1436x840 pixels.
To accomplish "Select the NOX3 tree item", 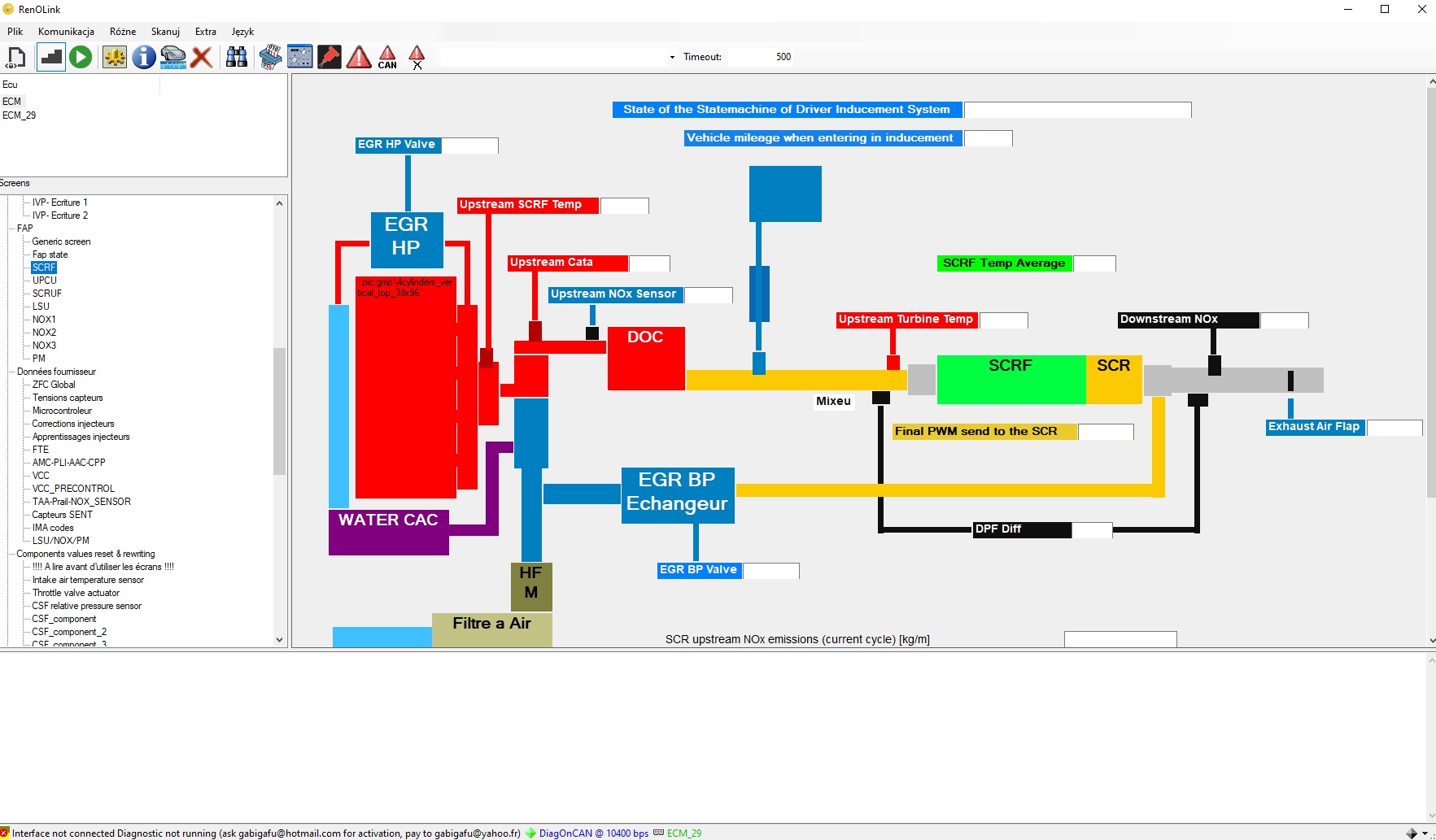I will (44, 346).
